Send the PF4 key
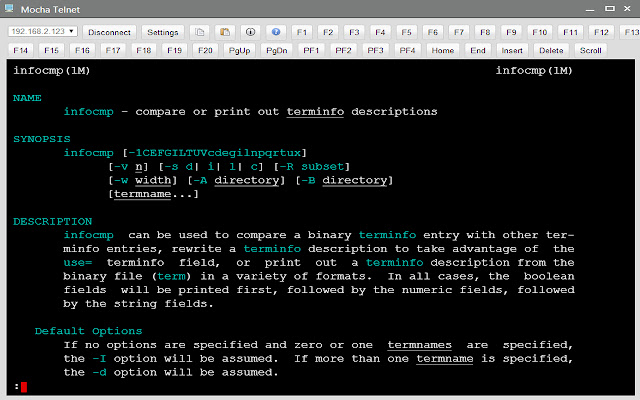Screen dimensions: 640x400 [407, 50]
